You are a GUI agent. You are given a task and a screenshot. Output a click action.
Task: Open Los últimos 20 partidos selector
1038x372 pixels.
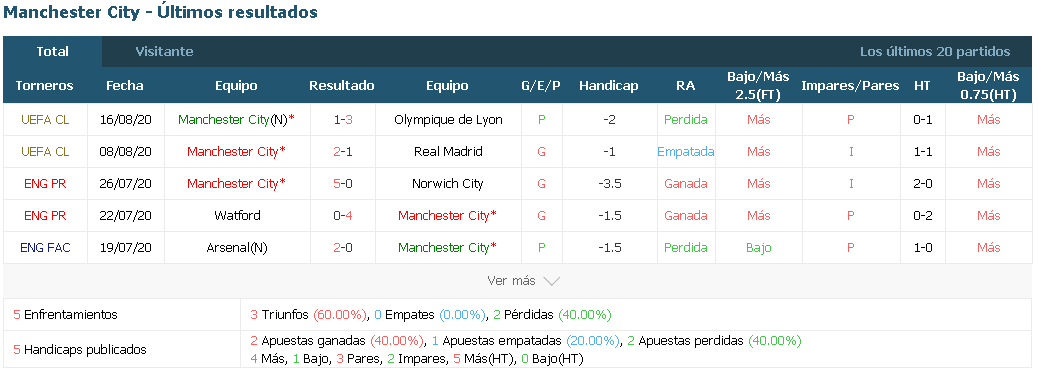[x=935, y=52]
